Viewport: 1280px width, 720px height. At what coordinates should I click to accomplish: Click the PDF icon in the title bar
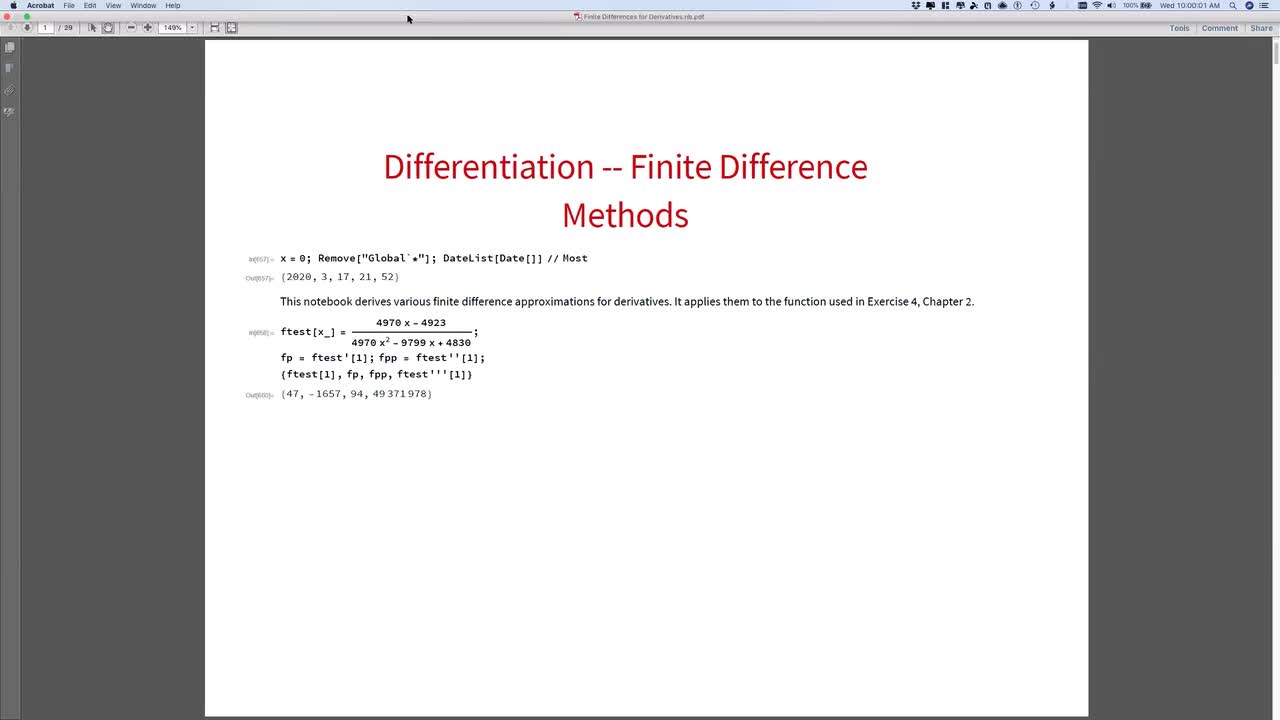tap(578, 16)
